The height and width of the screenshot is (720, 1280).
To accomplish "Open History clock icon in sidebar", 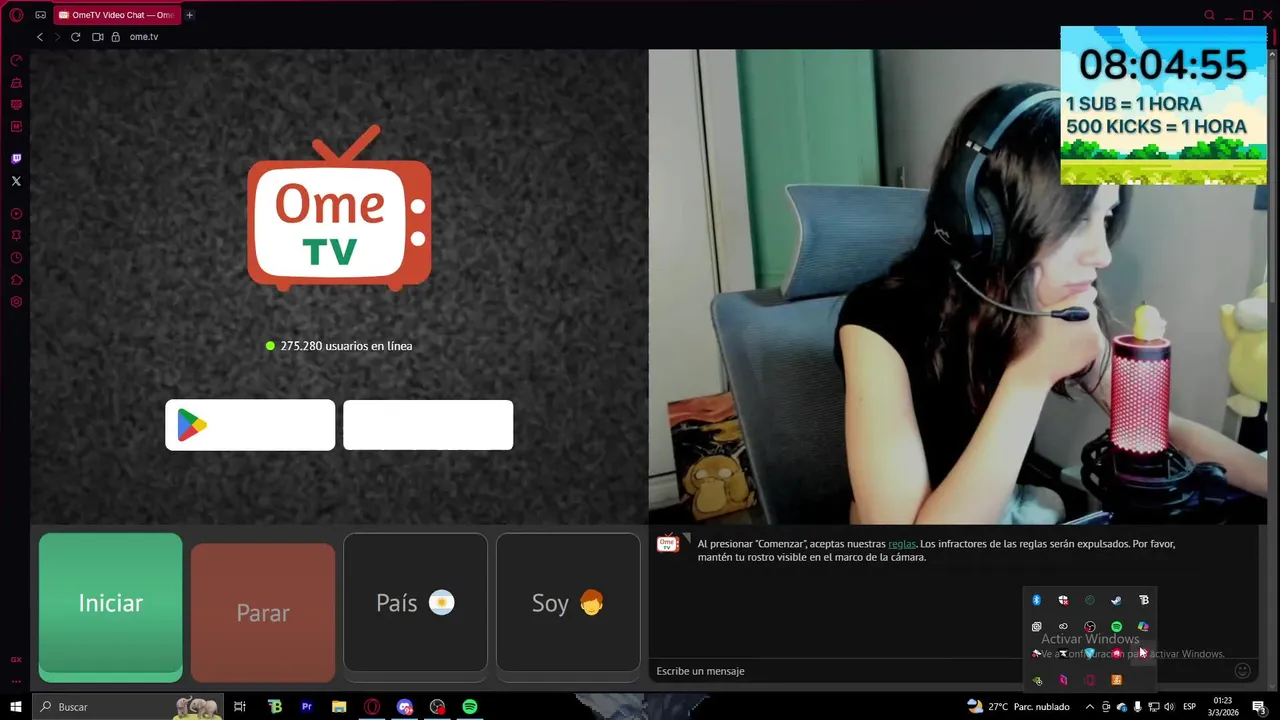I will coord(16,258).
